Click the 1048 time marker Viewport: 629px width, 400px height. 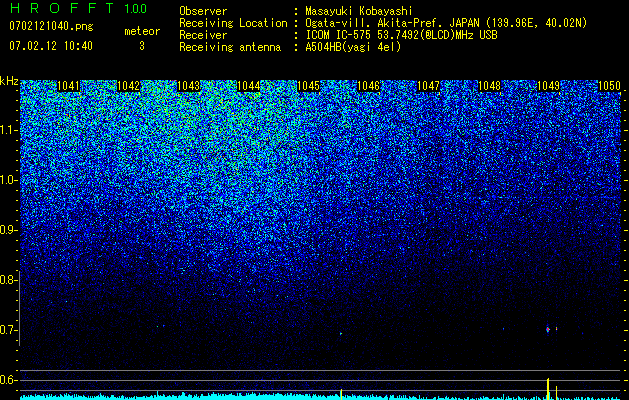pos(490,86)
